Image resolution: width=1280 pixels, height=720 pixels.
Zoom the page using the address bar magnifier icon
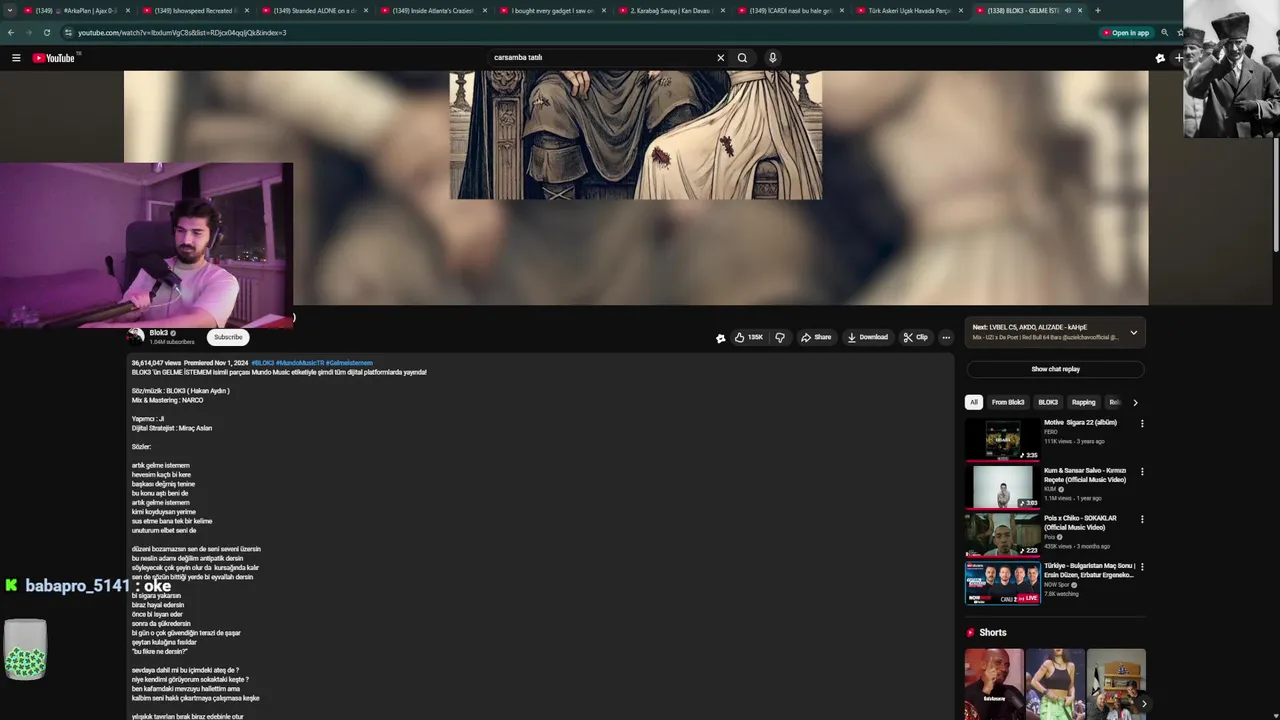[1164, 32]
